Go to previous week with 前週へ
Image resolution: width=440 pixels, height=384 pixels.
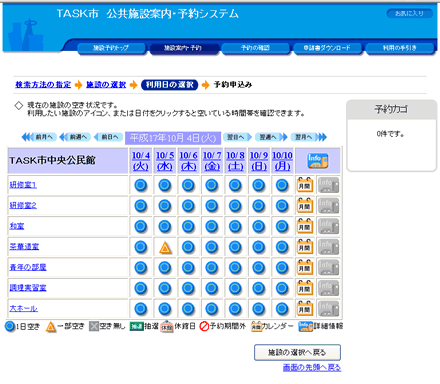pyautogui.click(x=75, y=137)
